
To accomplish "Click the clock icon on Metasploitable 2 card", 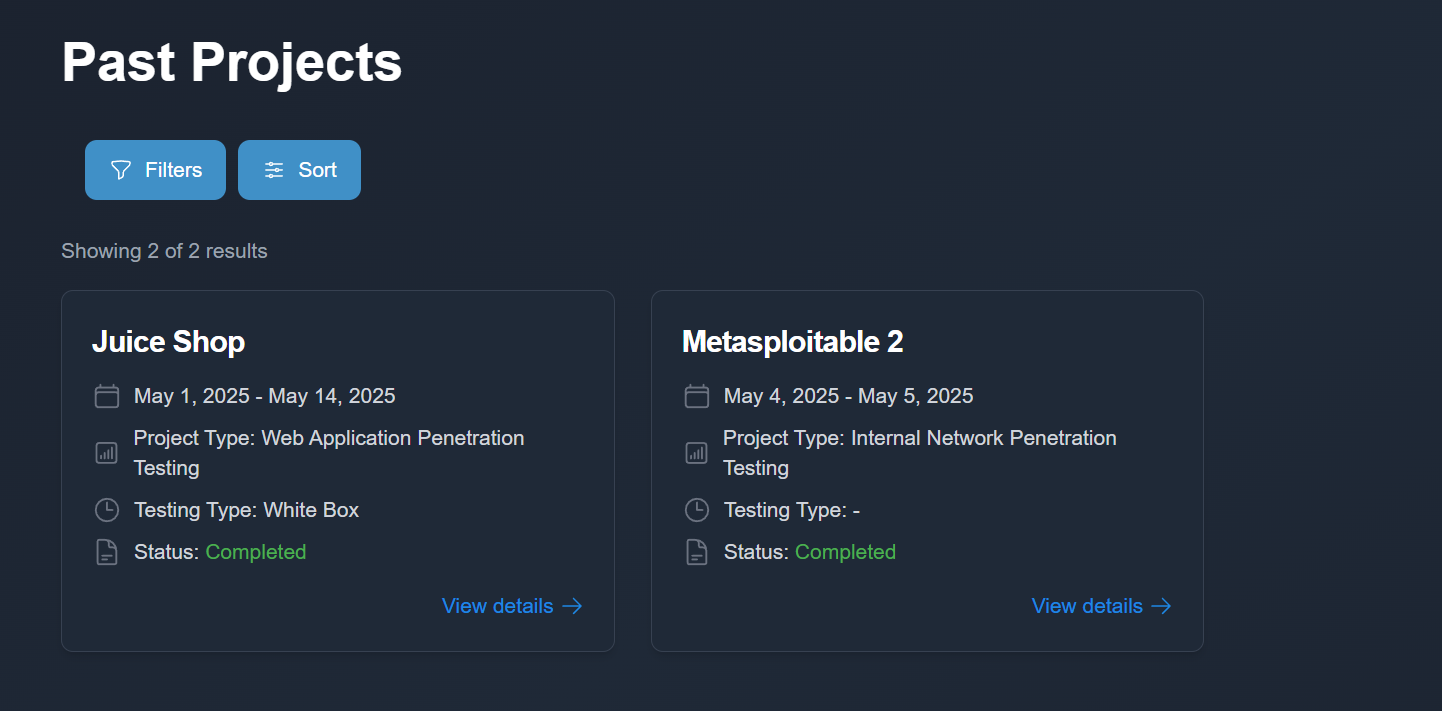I will pyautogui.click(x=697, y=510).
